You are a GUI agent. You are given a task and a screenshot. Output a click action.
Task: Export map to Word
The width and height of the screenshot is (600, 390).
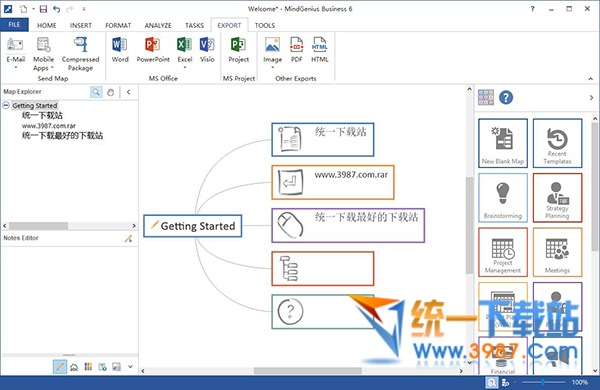120,50
